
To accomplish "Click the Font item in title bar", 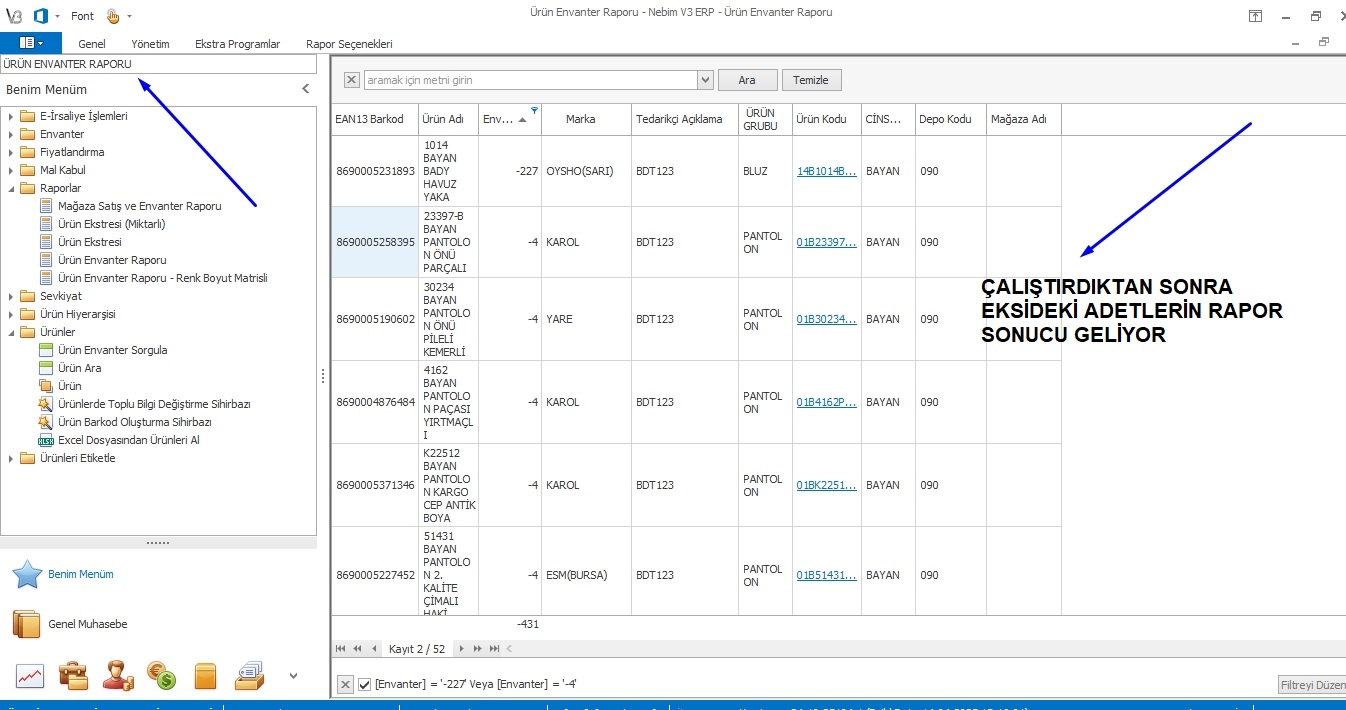I will (82, 16).
